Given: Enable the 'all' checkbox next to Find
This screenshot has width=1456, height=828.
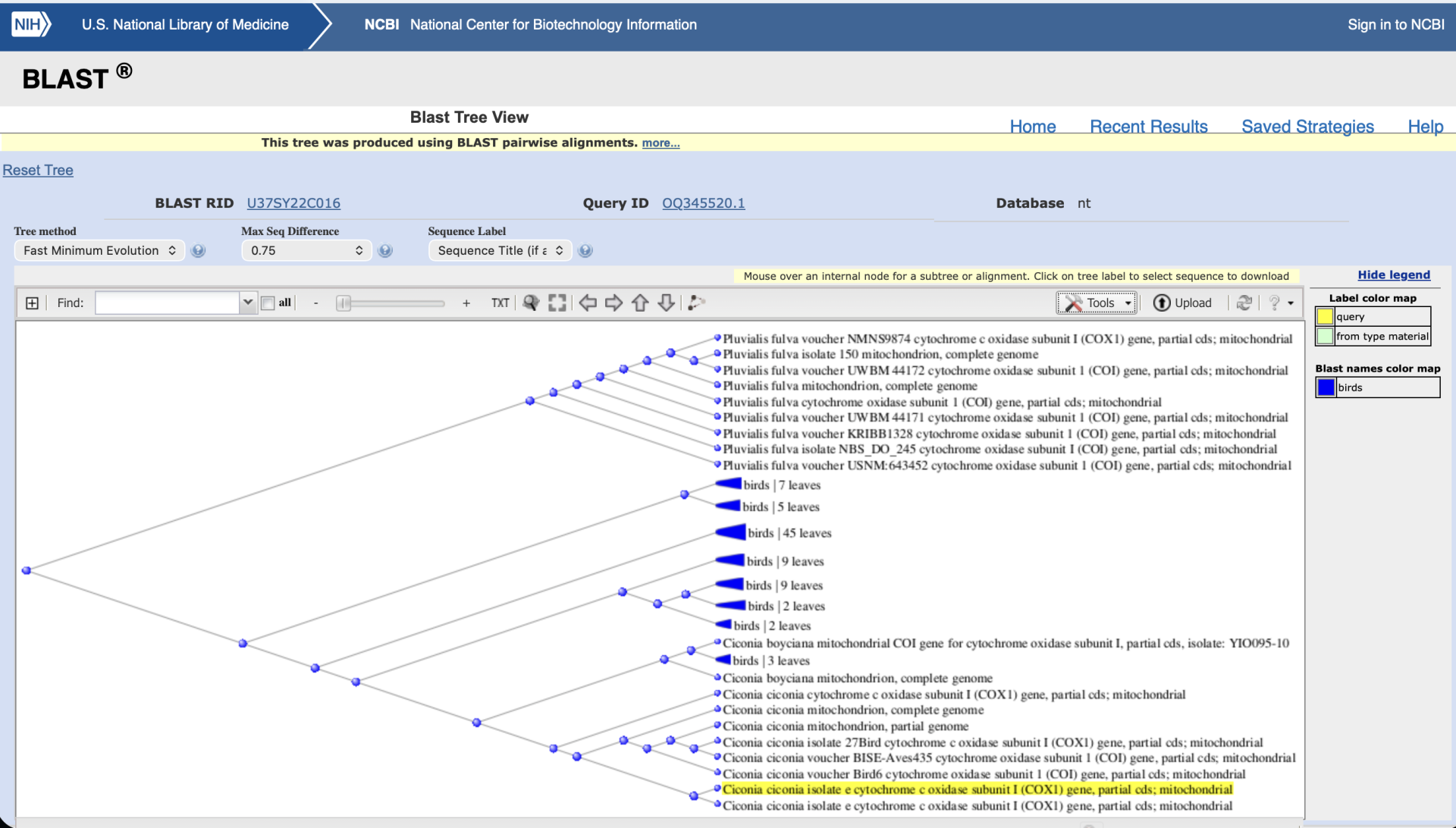Looking at the screenshot, I should [268, 303].
